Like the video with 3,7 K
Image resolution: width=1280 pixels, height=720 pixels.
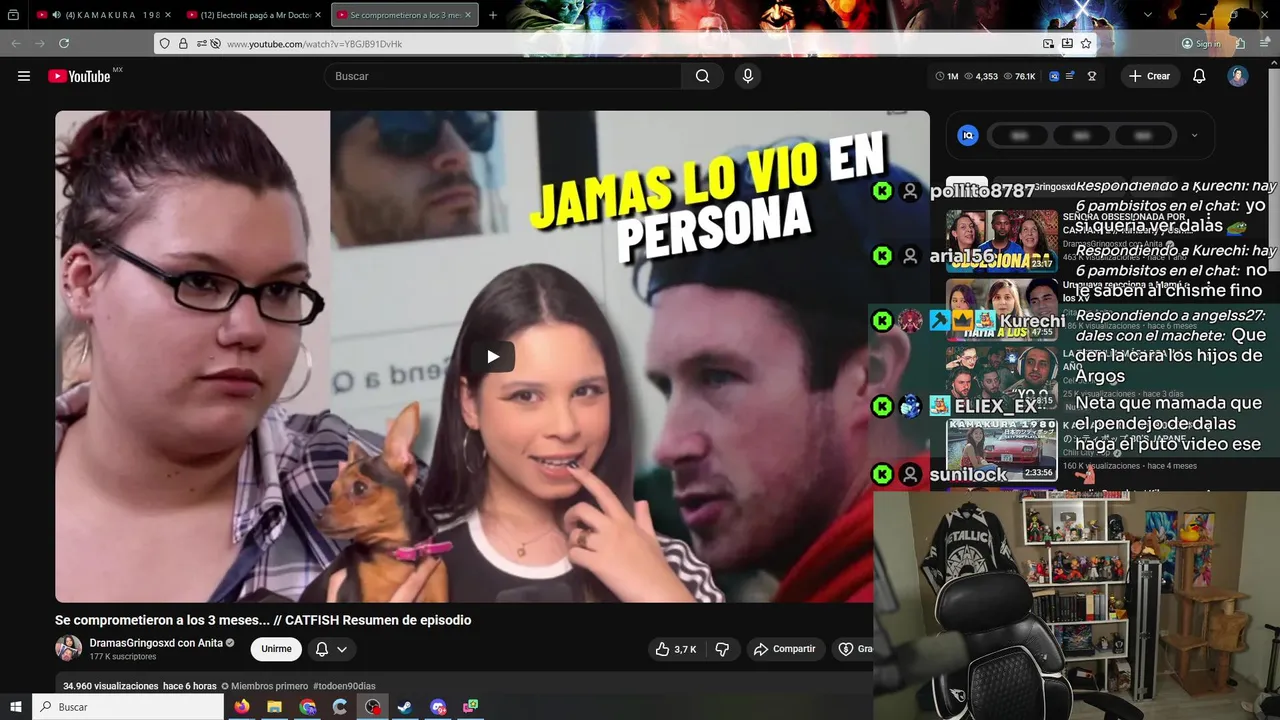click(676, 649)
